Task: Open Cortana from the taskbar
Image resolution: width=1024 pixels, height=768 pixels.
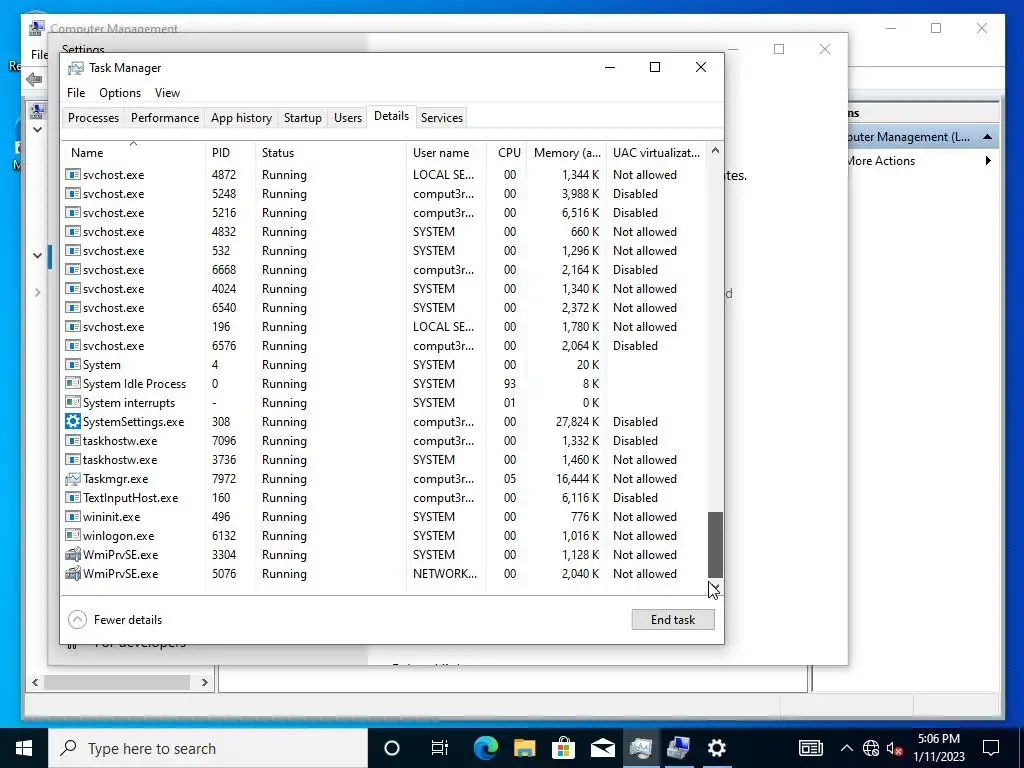Action: click(392, 748)
